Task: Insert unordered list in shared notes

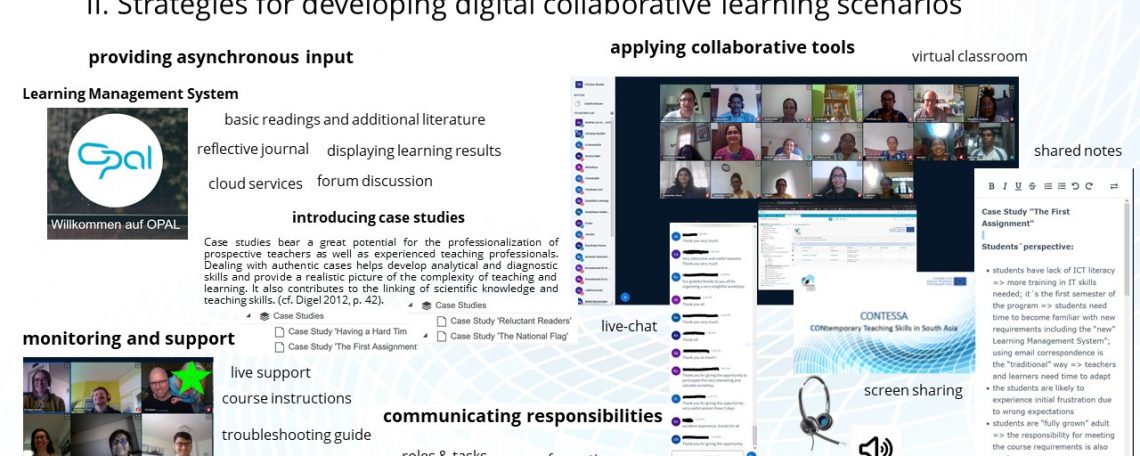Action: click(1061, 186)
